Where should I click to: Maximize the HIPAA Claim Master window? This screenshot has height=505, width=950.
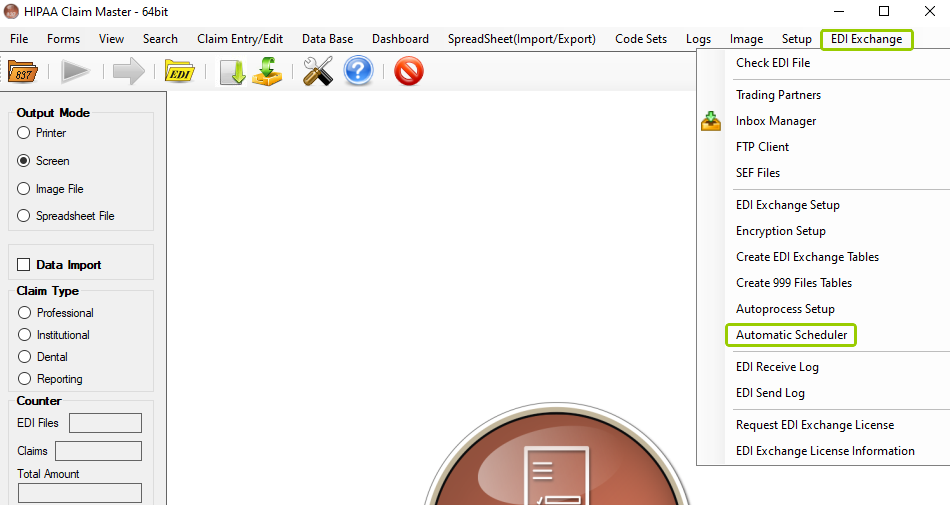pyautogui.click(x=884, y=12)
